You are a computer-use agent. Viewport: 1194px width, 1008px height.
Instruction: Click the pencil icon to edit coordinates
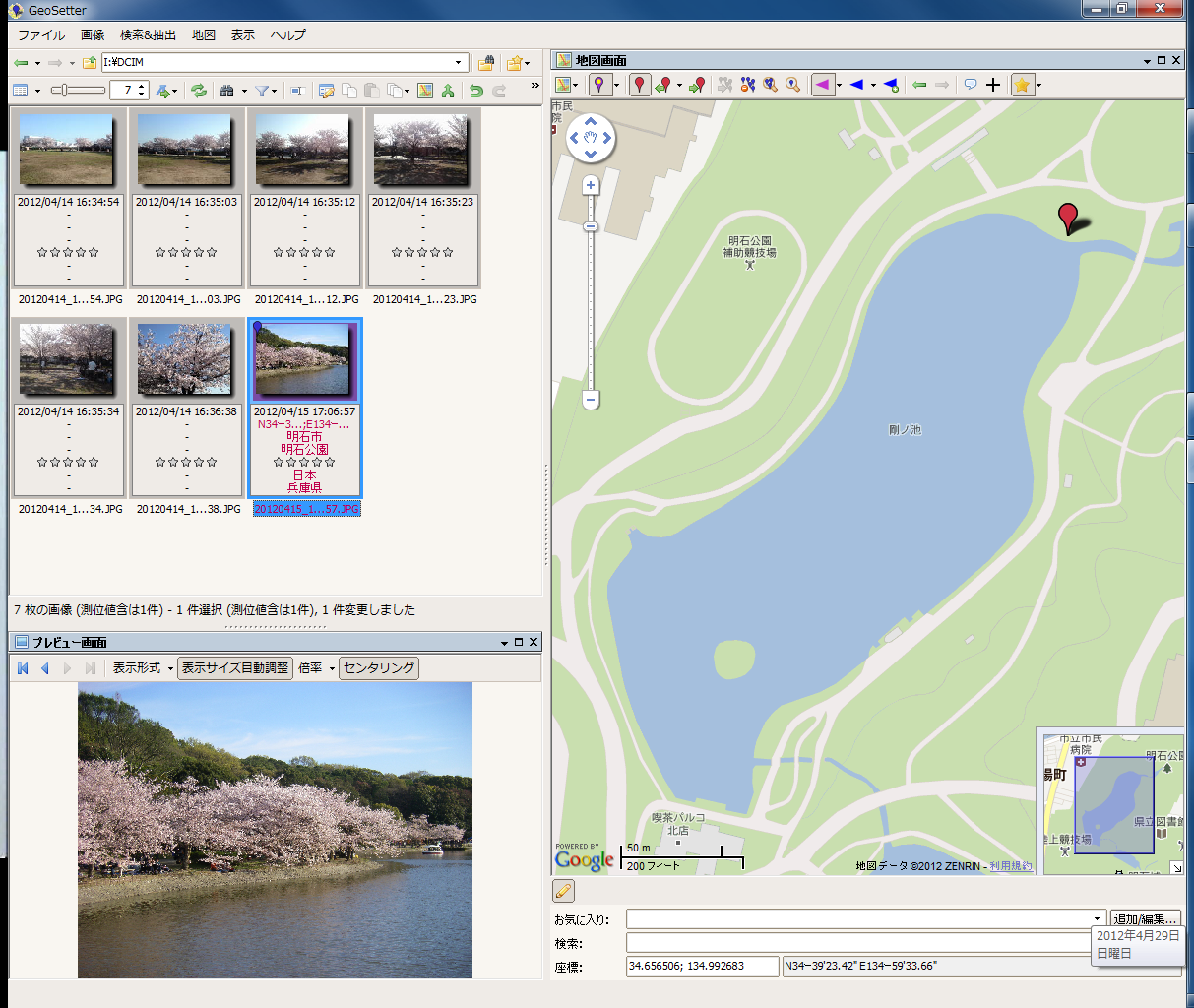pyautogui.click(x=562, y=891)
